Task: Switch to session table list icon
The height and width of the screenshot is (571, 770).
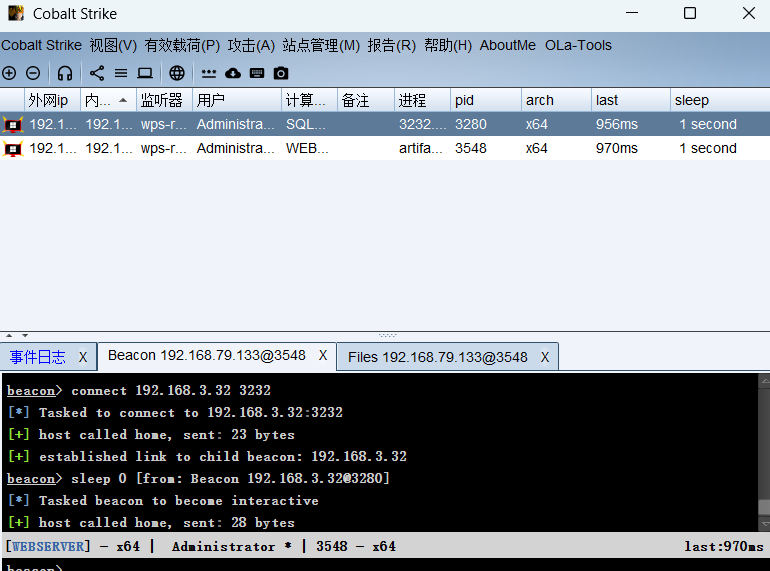Action: tap(121, 73)
